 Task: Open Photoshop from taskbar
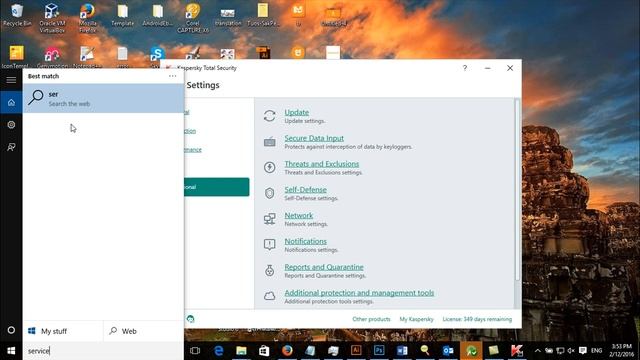[379, 351]
